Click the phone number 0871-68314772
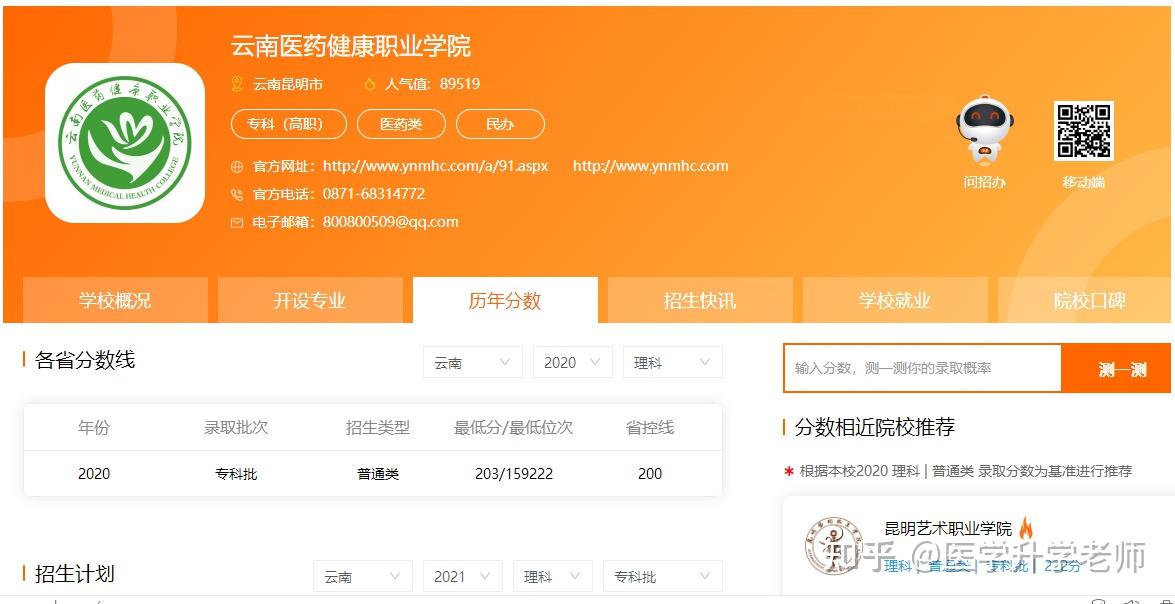The image size is (1175, 604). 374,194
